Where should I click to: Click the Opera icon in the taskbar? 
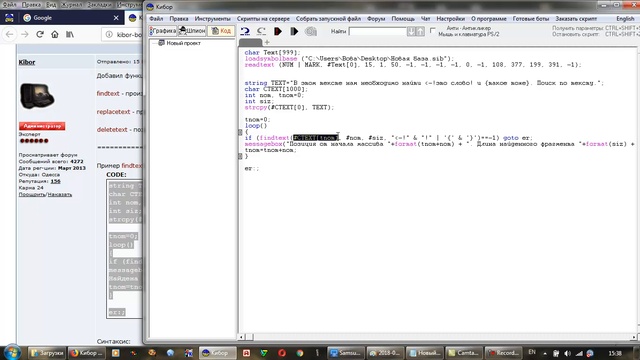tap(282, 353)
